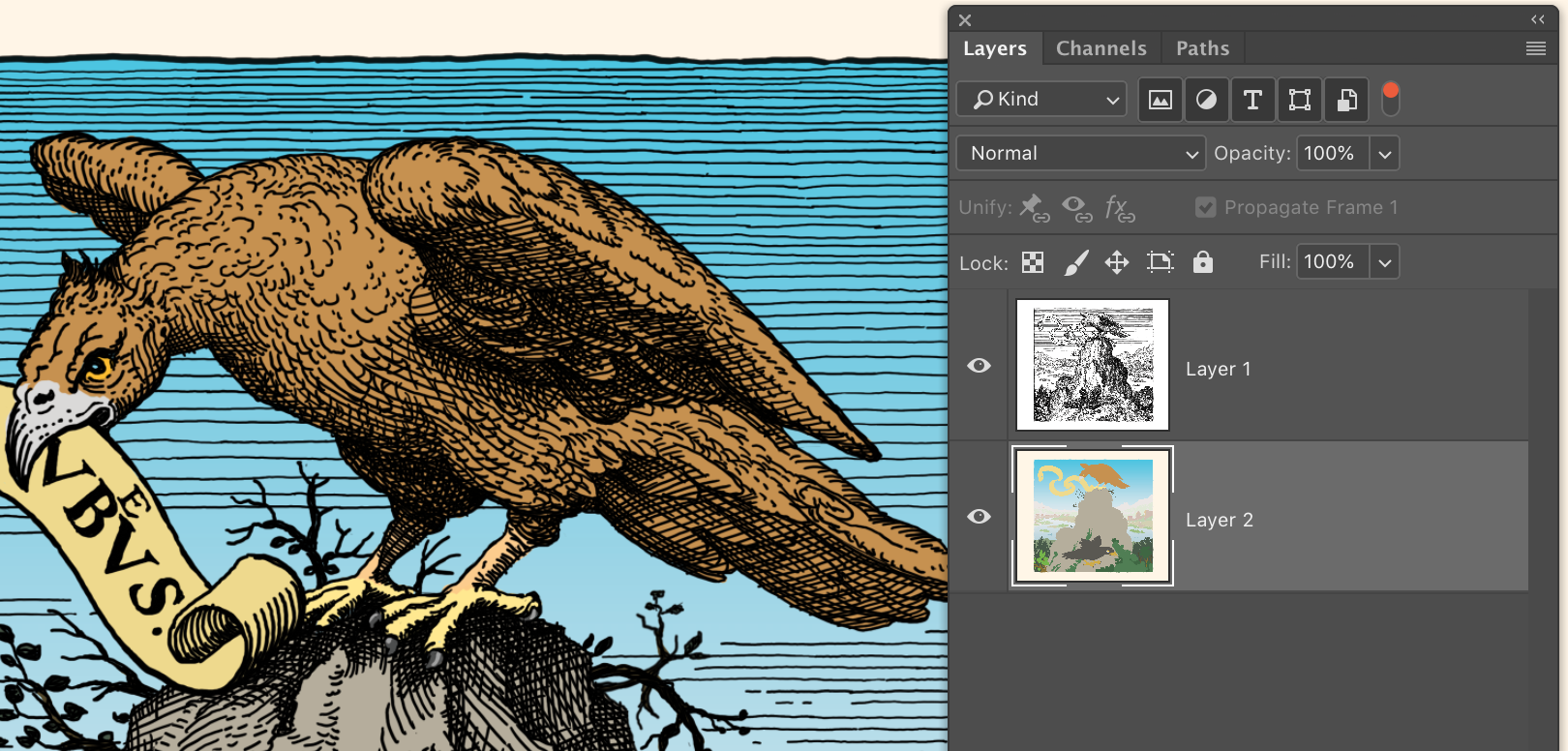1568x751 pixels.
Task: Collapse the panel with double-arrow icon
Action: tap(1538, 19)
